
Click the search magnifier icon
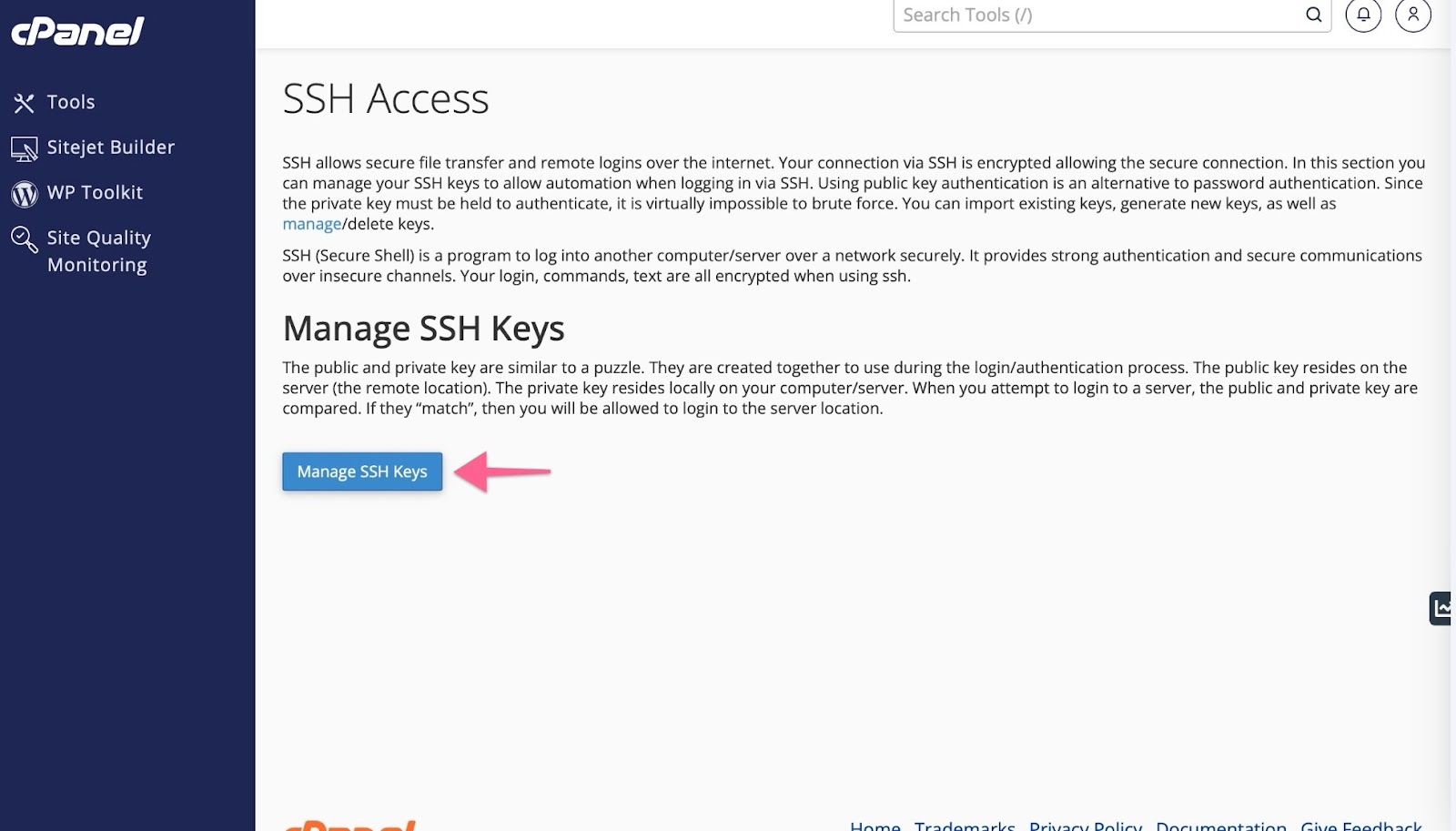tap(1313, 15)
